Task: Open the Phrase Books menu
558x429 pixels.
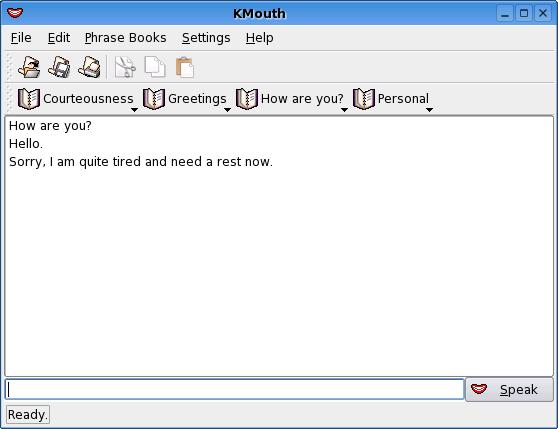Action: coord(125,38)
